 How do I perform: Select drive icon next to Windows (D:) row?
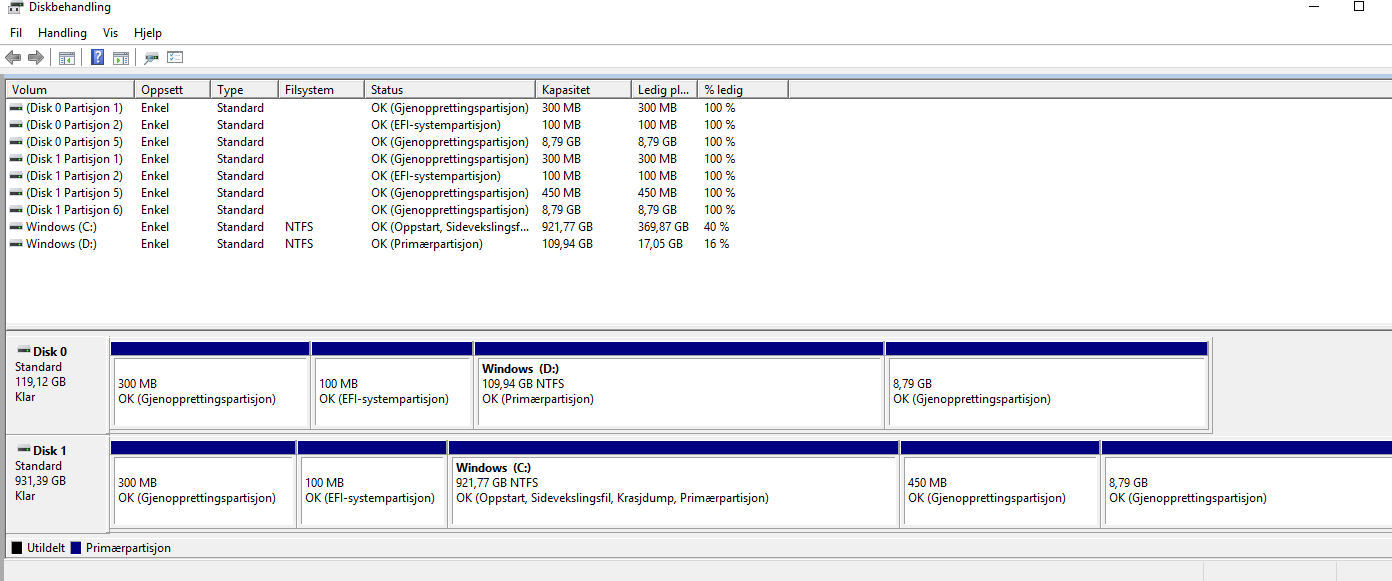click(16, 244)
